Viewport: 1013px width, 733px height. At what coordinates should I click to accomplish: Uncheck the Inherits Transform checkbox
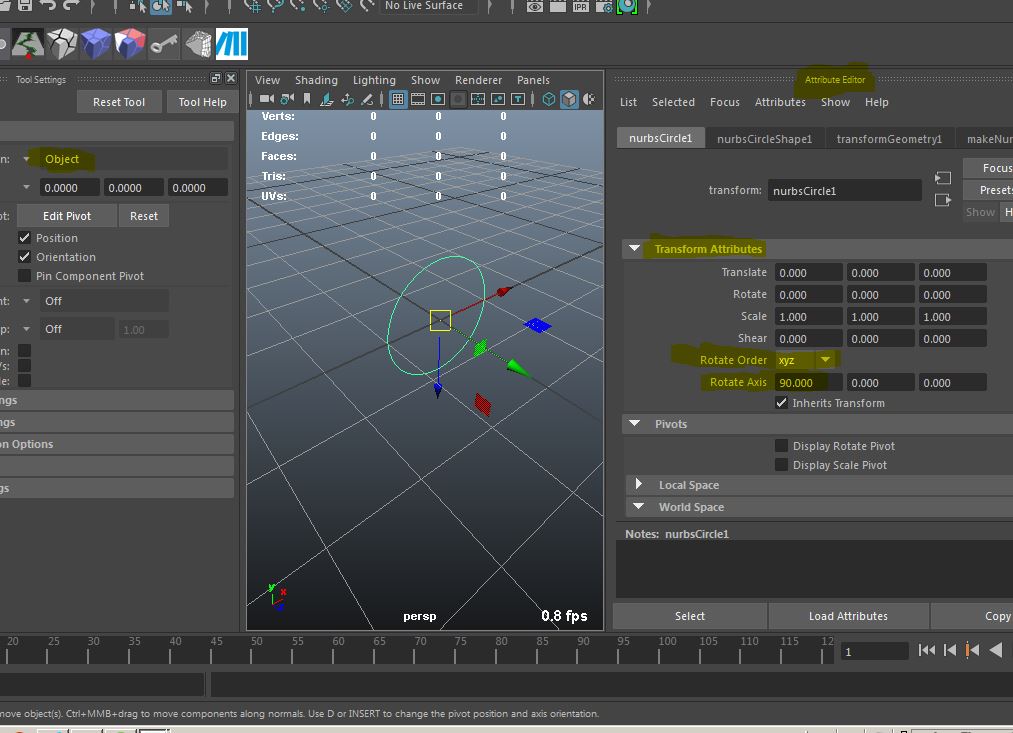(x=783, y=403)
